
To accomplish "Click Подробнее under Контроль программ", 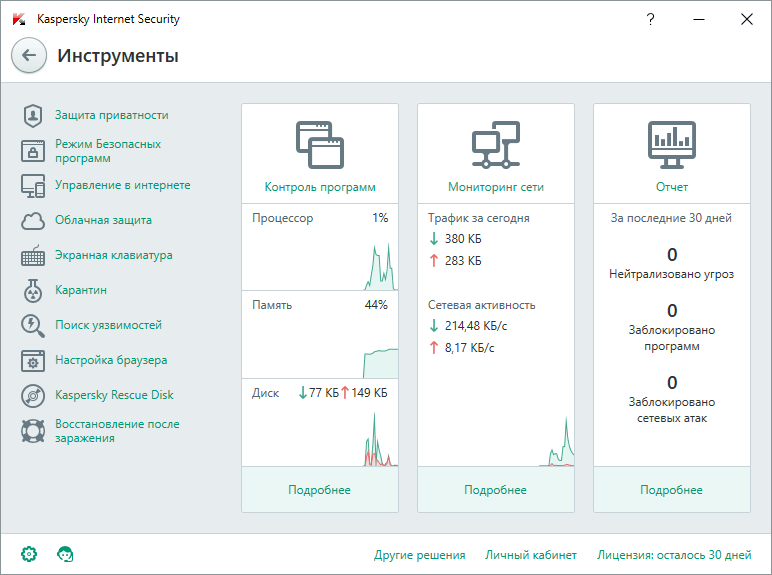I will 320,490.
